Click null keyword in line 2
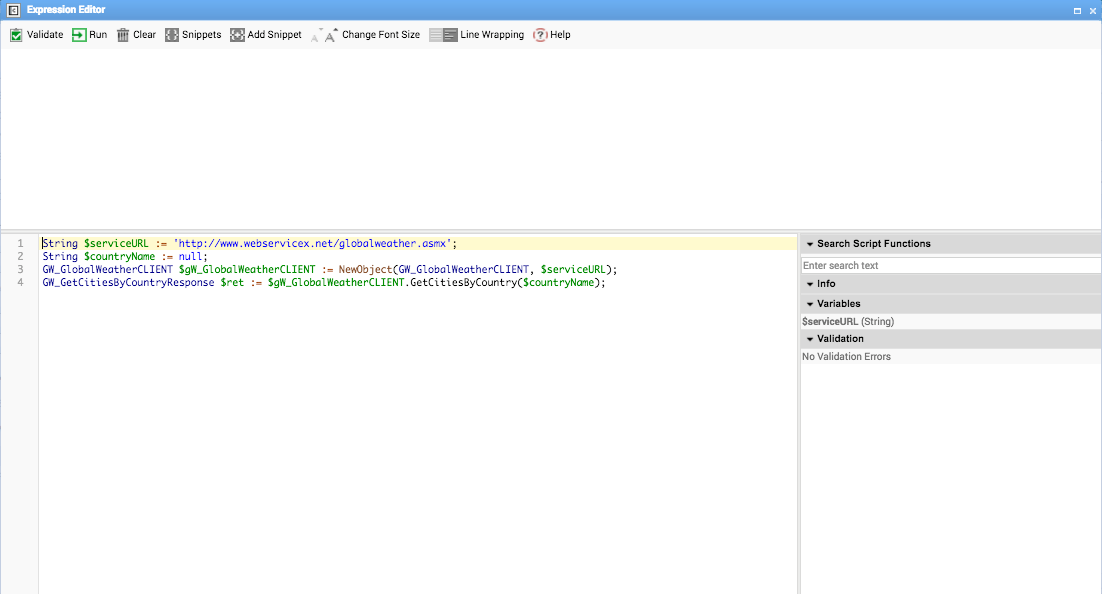1102x594 pixels. click(190, 257)
